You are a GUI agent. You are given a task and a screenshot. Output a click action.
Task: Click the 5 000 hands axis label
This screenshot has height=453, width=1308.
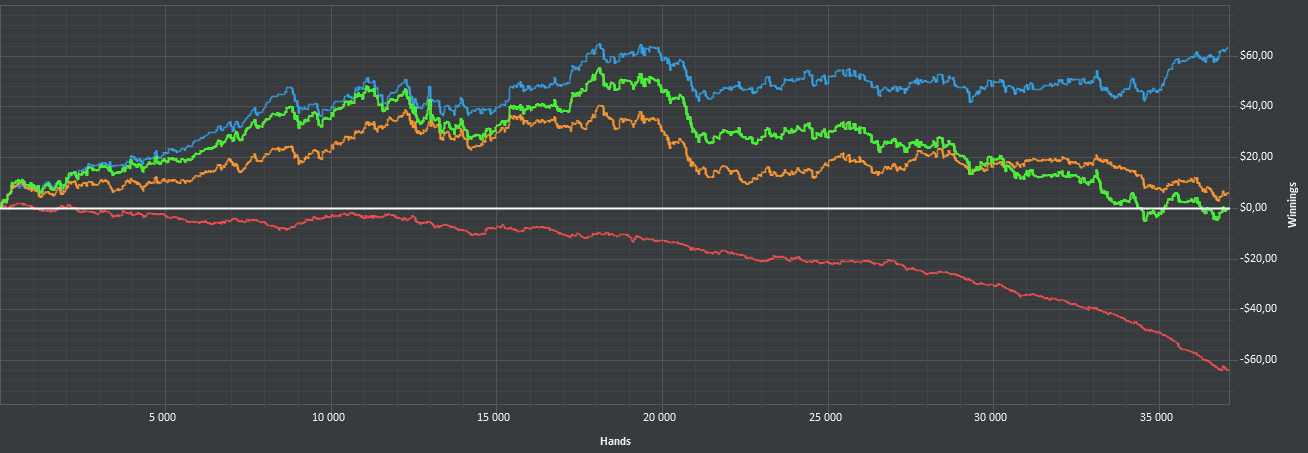click(x=163, y=416)
